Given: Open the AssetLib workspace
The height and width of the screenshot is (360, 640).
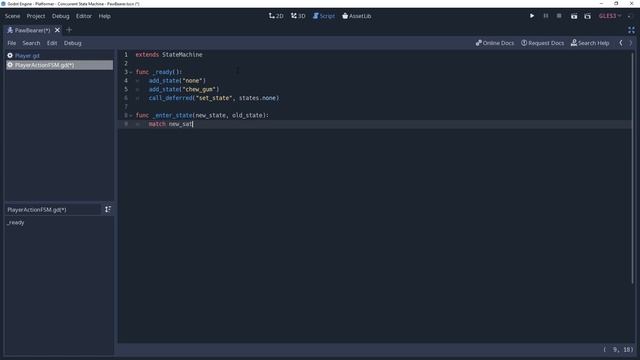Looking at the screenshot, I should [357, 16].
